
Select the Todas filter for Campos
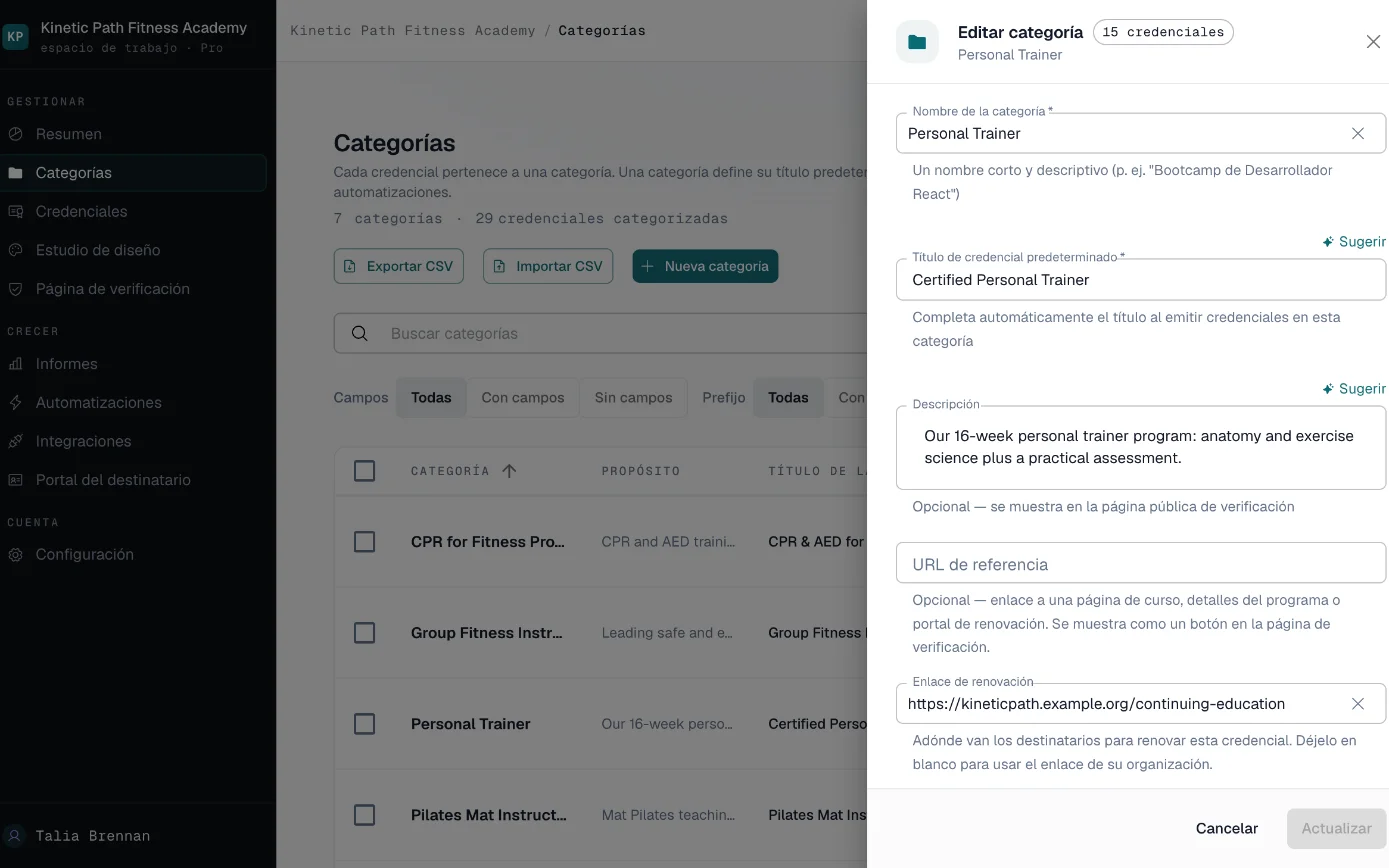coord(431,398)
